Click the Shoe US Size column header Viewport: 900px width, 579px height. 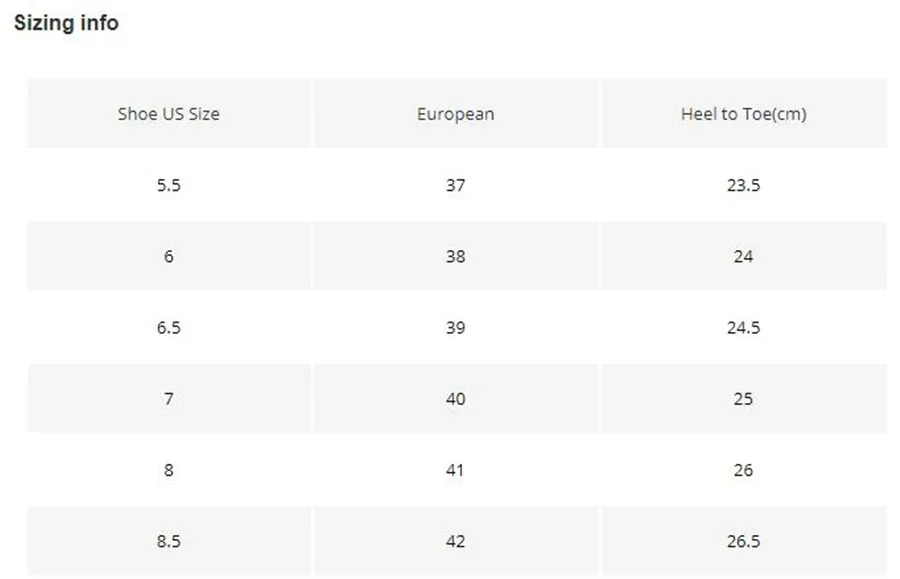[x=168, y=114]
